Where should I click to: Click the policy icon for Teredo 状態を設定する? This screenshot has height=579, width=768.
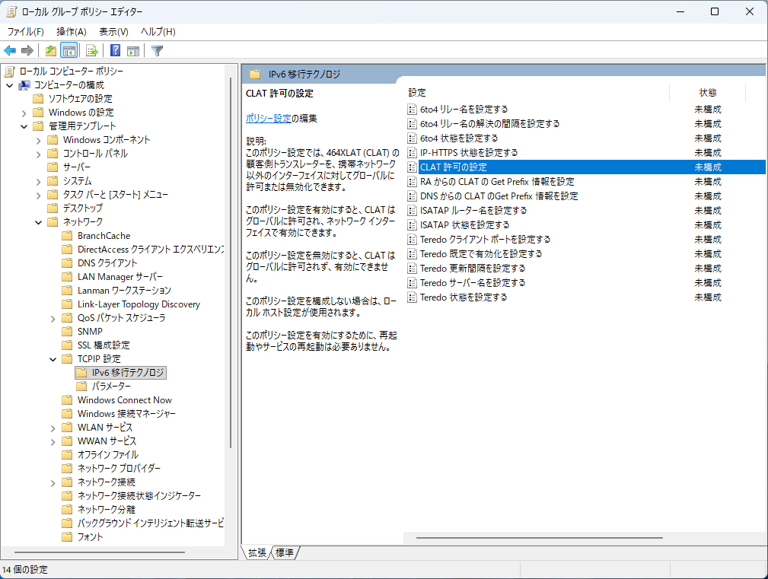[x=412, y=297]
